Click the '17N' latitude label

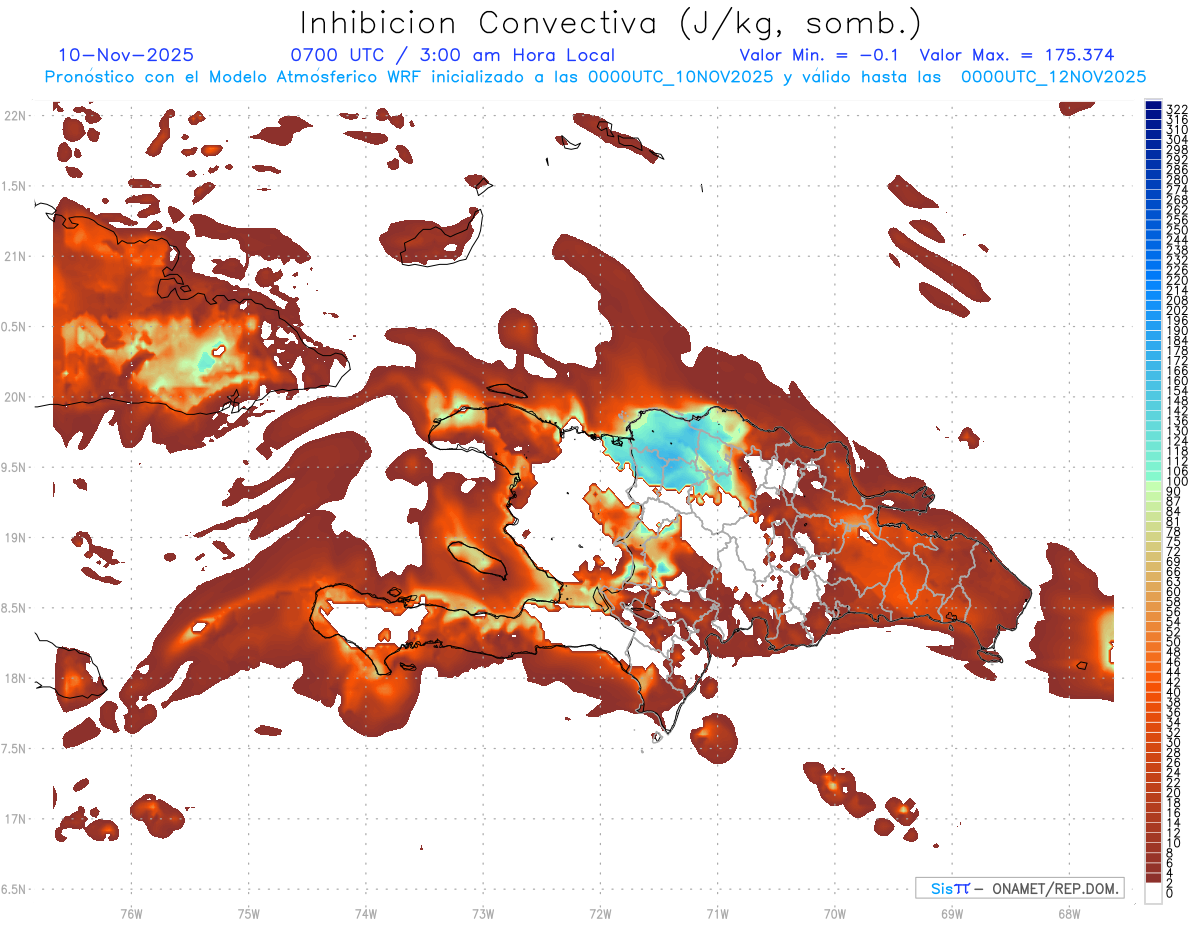(x=14, y=819)
